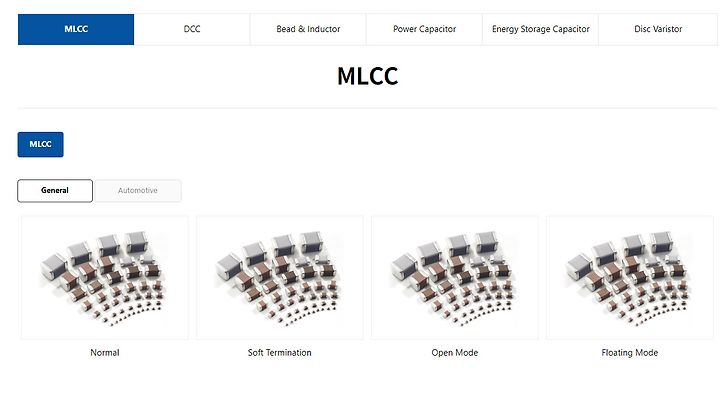The width and height of the screenshot is (720, 411).
Task: Click the largest gray capacitor in Normal image
Action: 54,266
